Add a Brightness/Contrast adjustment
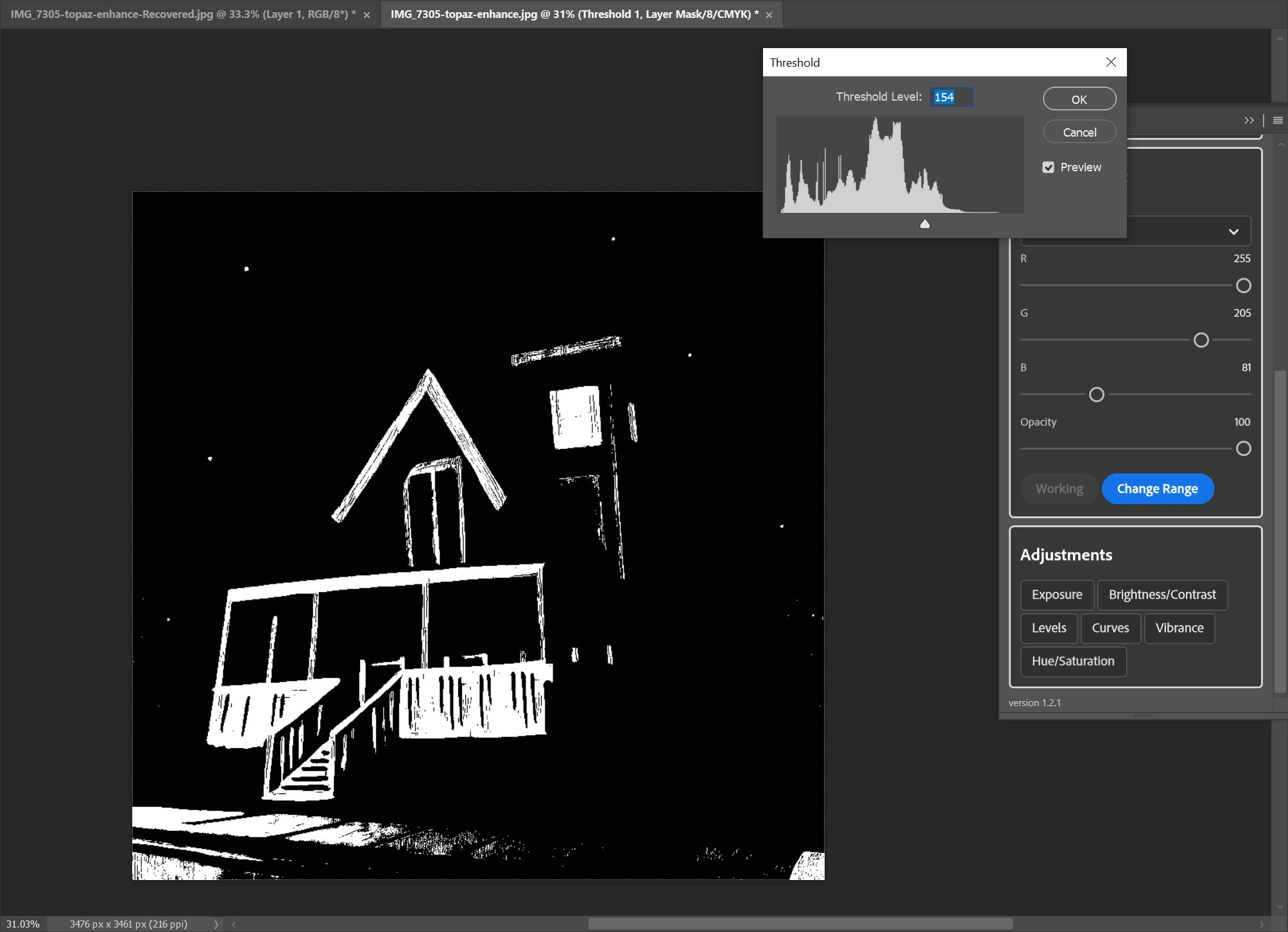 [x=1162, y=595]
